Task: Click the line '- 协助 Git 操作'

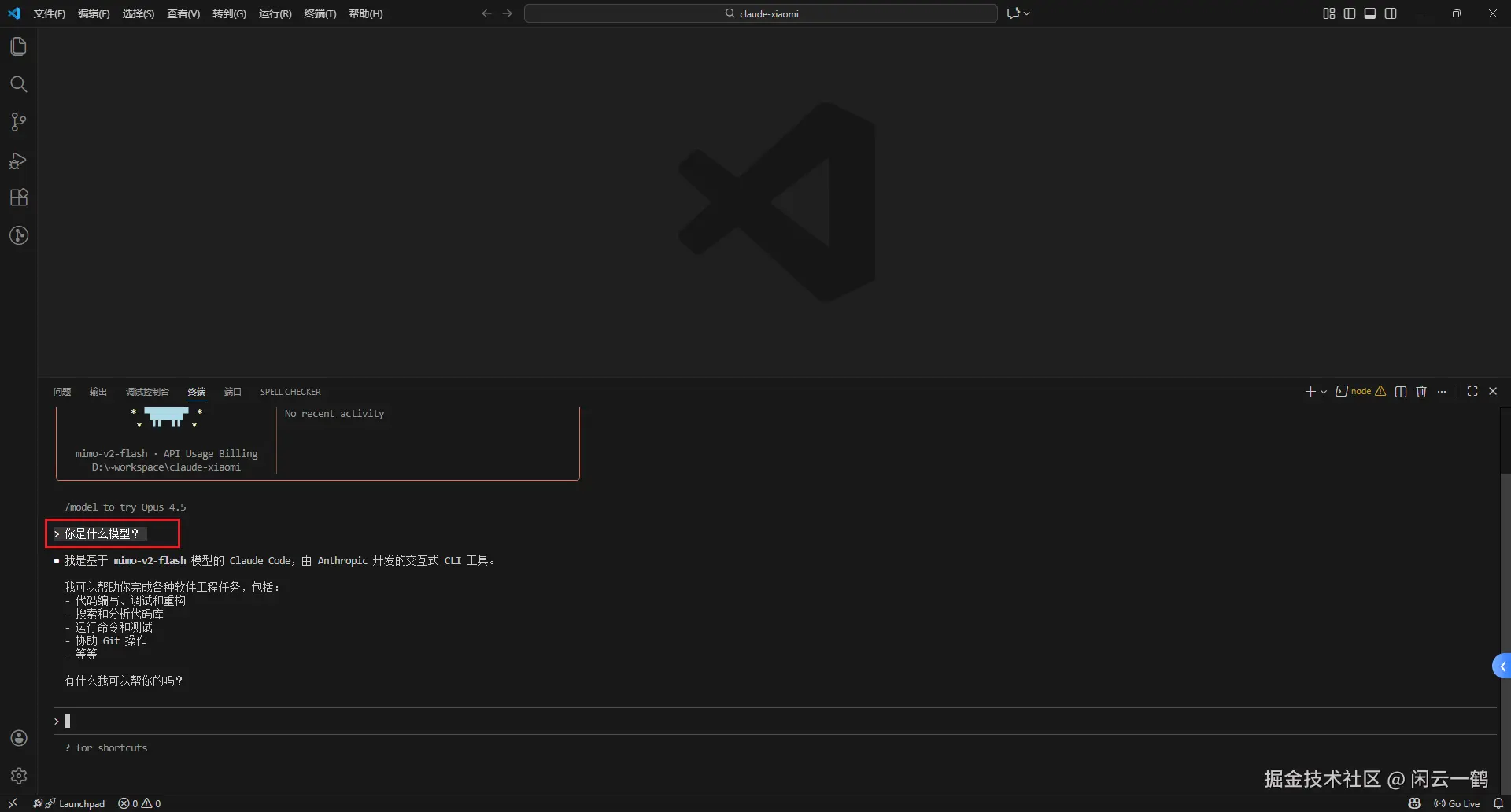Action: click(x=105, y=641)
